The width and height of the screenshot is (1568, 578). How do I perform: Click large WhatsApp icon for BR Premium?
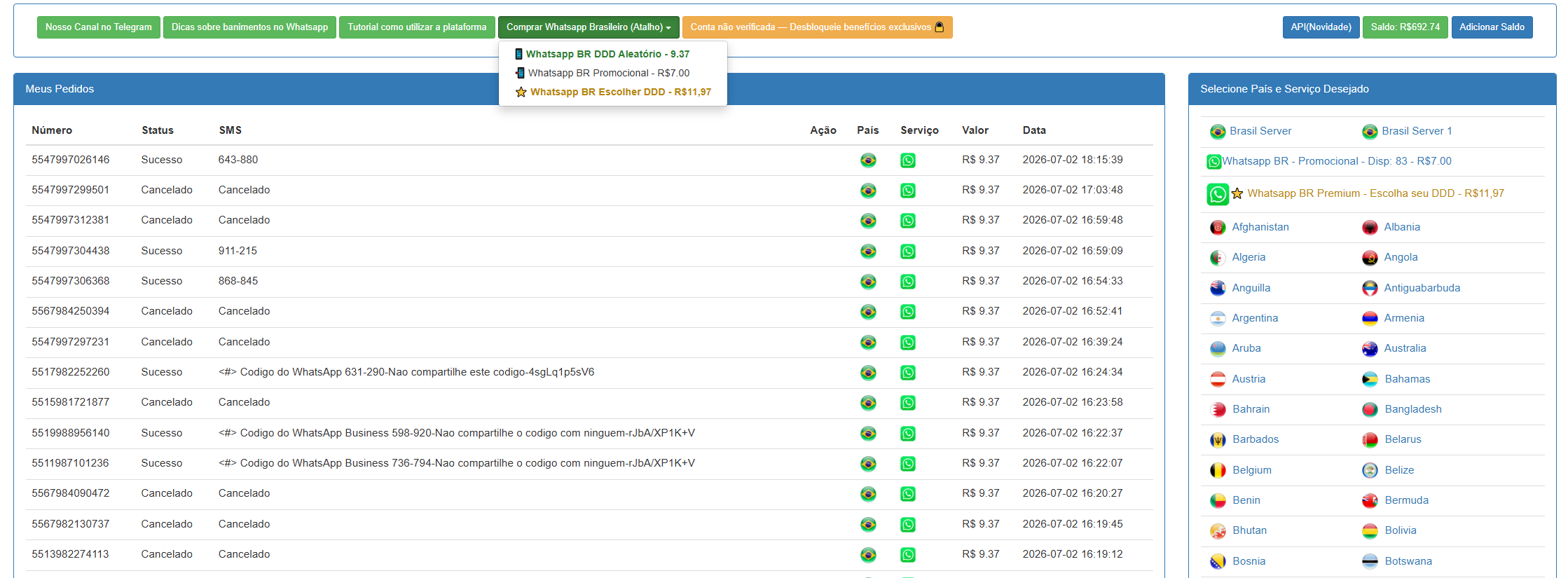click(x=1218, y=194)
